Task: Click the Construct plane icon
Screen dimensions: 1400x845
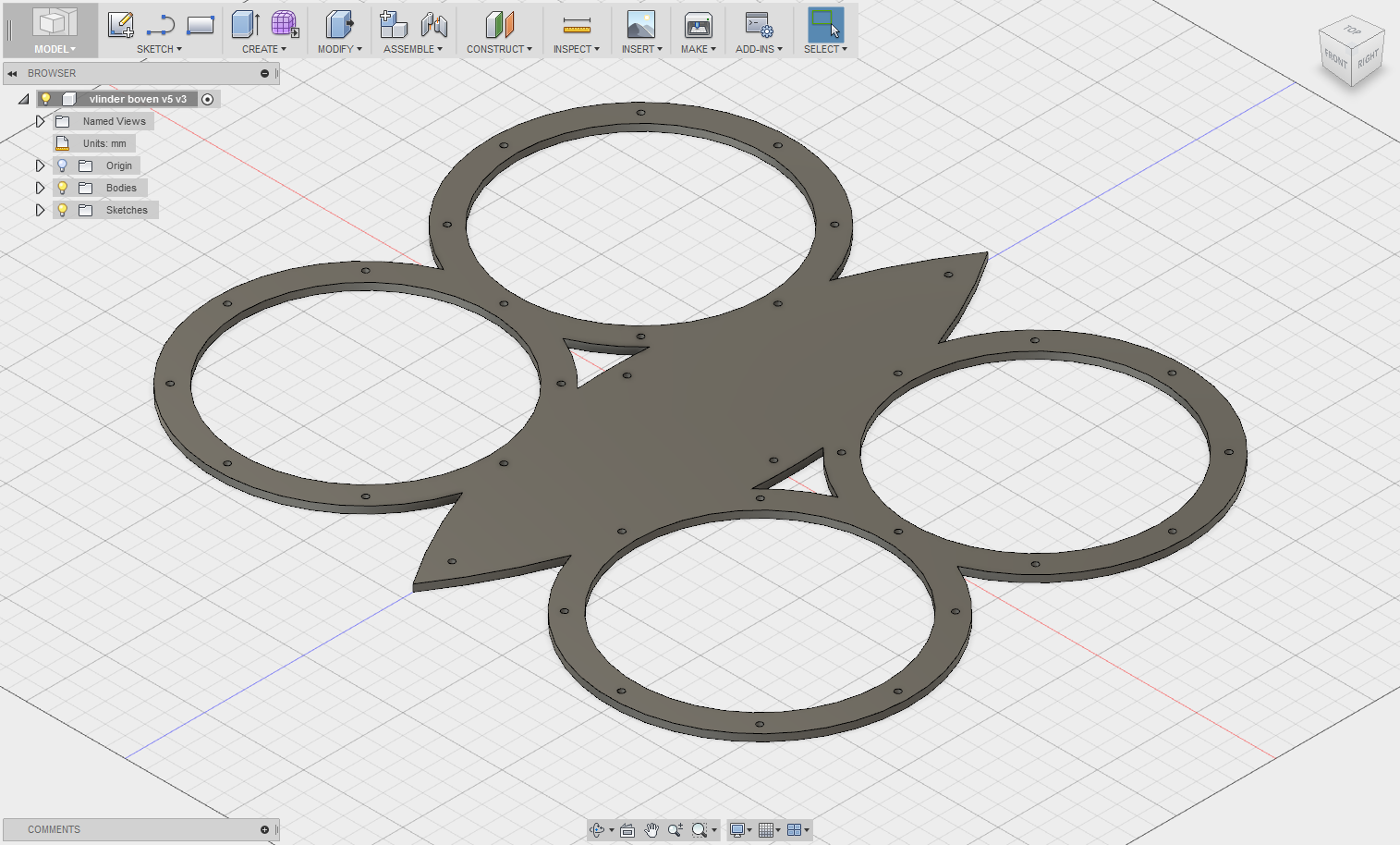Action: click(x=499, y=25)
